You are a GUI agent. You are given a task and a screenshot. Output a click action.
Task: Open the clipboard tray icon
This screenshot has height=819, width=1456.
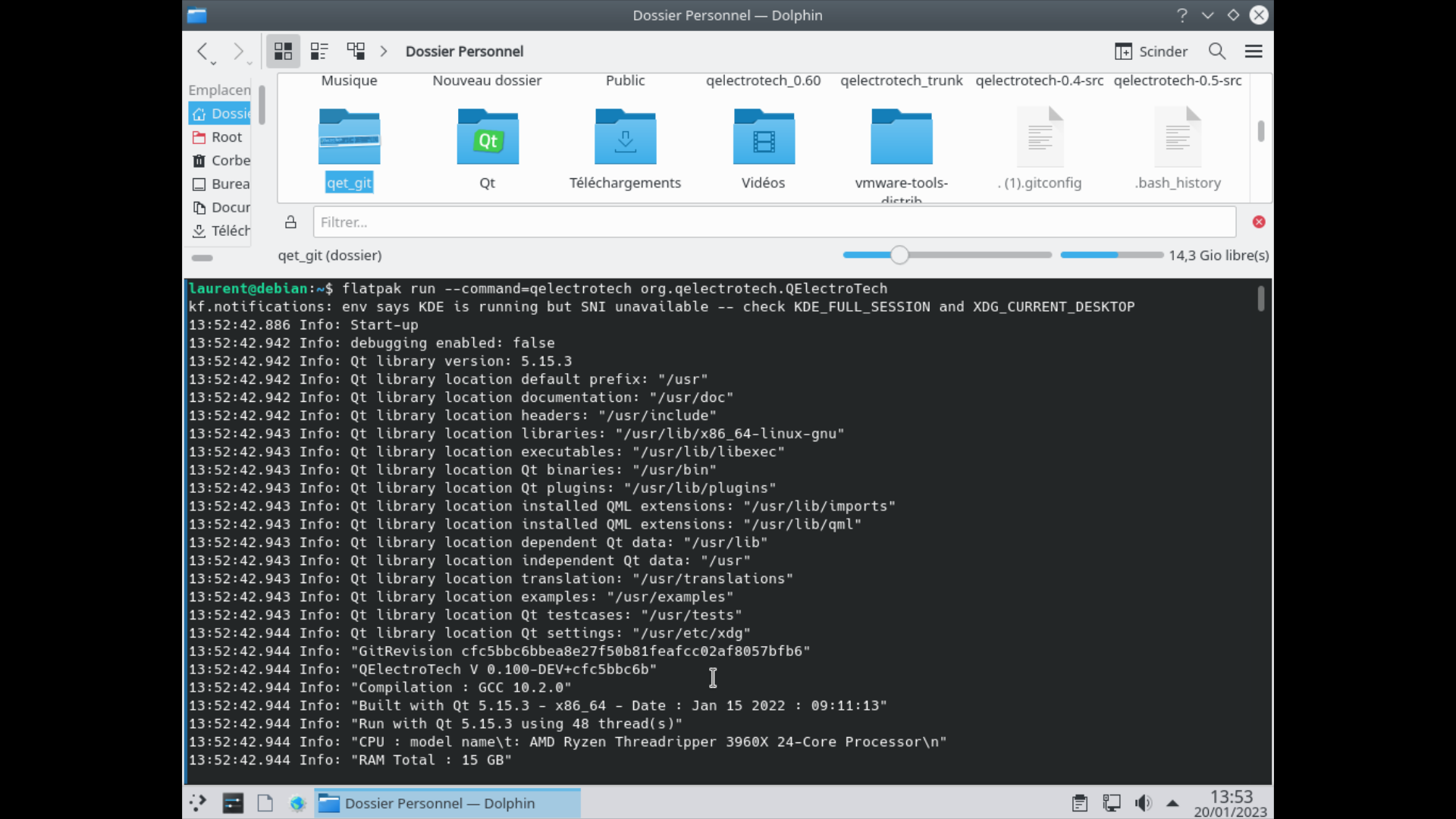pos(1080,803)
